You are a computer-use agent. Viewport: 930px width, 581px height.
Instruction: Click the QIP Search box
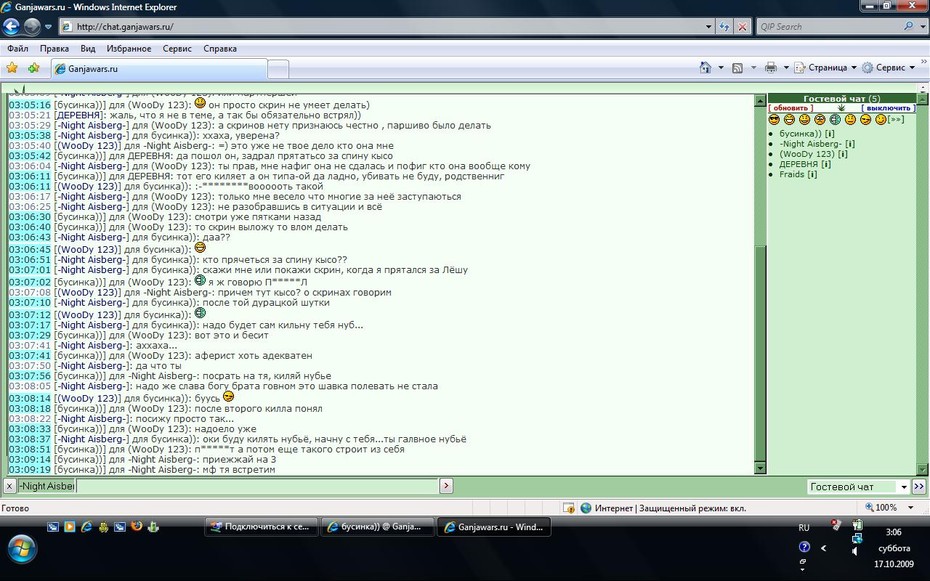830,27
